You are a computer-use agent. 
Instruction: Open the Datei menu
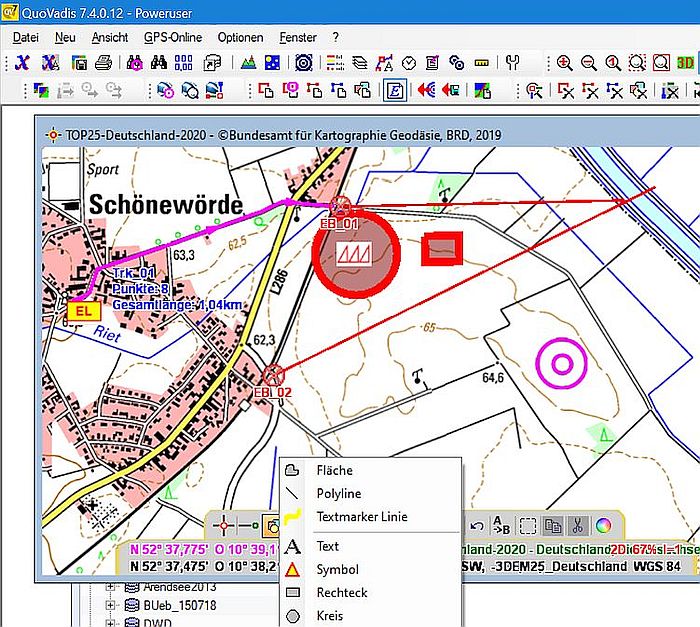tap(25, 38)
